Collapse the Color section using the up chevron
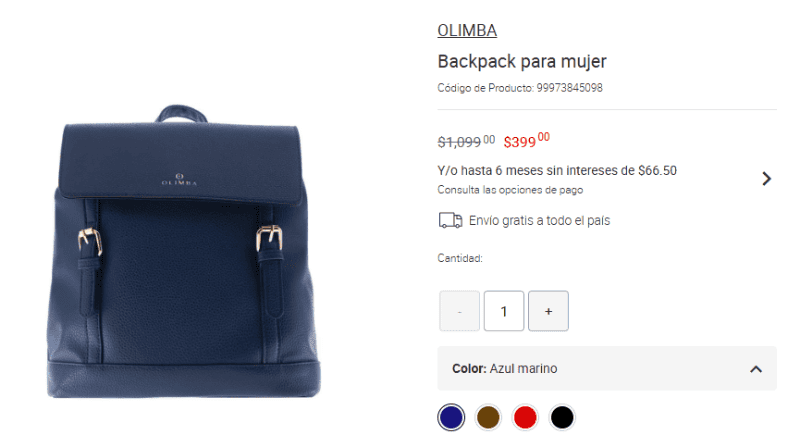The width and height of the screenshot is (800, 447). click(x=756, y=369)
